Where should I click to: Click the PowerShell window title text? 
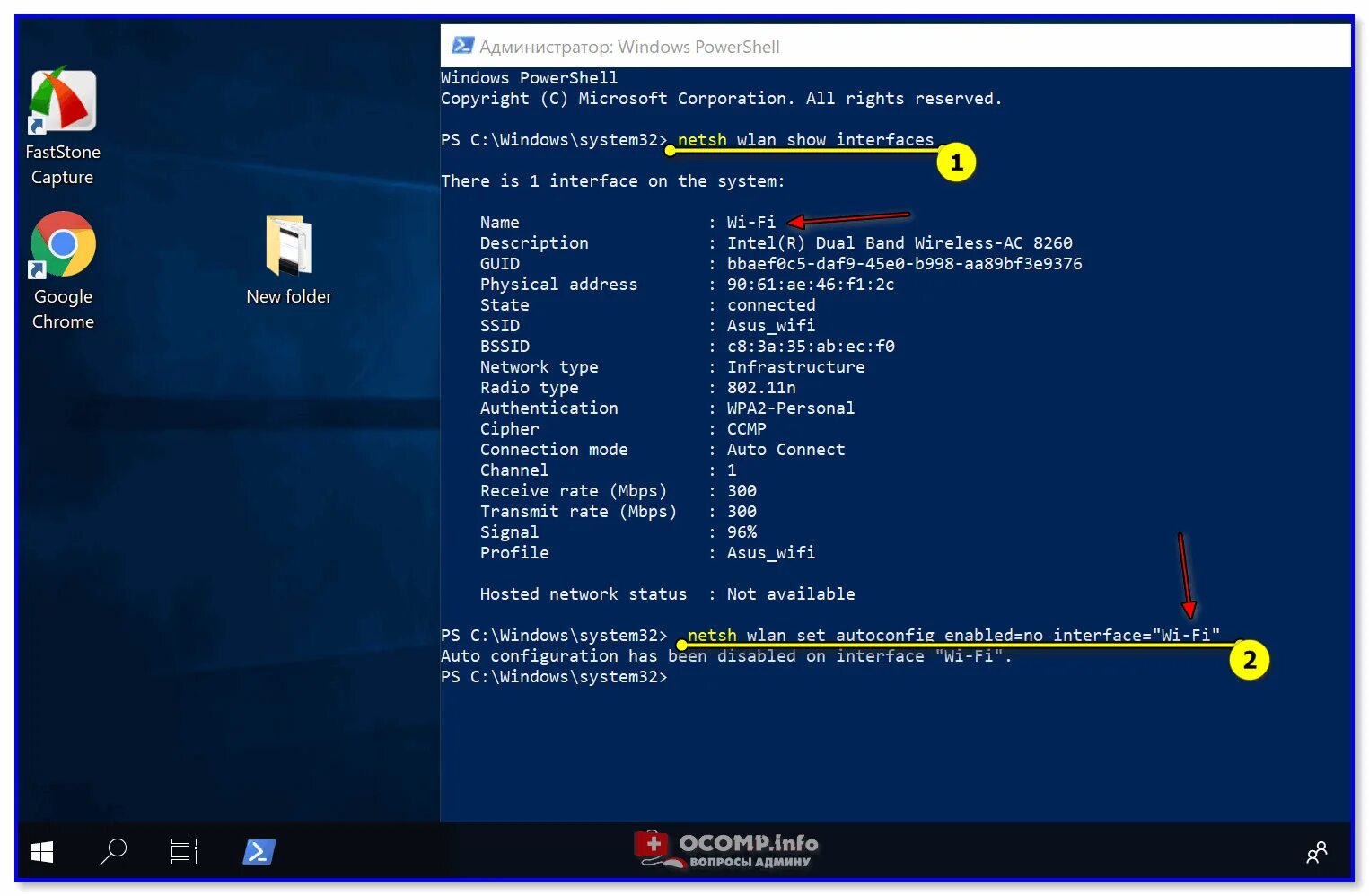(629, 47)
